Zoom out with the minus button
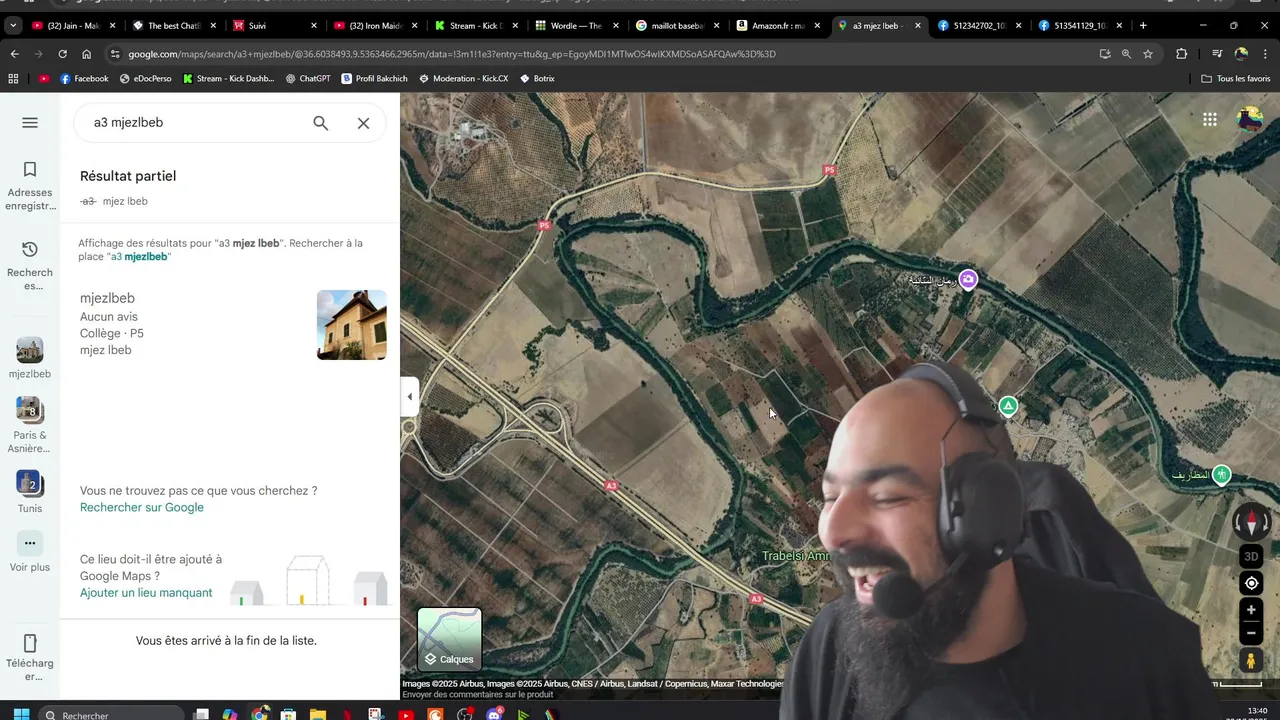 [1250, 633]
